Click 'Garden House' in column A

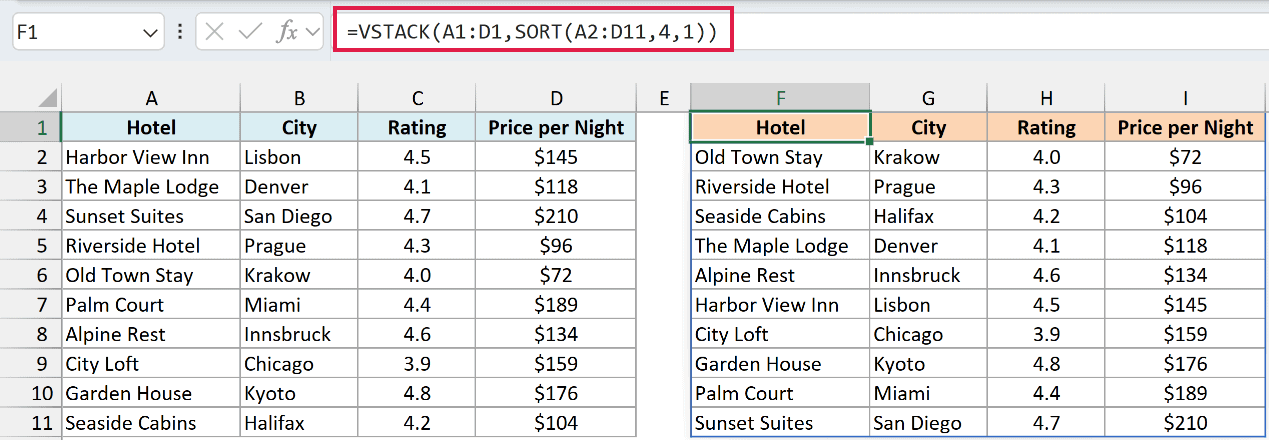tap(128, 393)
